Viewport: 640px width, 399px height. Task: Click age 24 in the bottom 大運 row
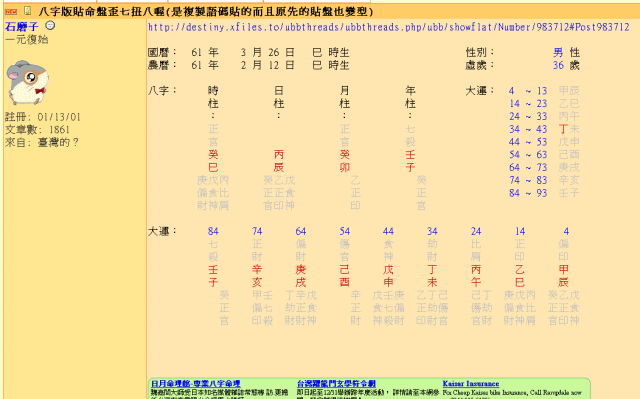point(476,231)
